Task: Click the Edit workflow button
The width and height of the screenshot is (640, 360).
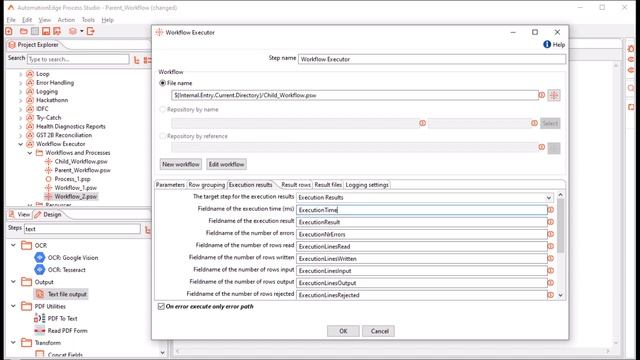Action: tap(227, 164)
